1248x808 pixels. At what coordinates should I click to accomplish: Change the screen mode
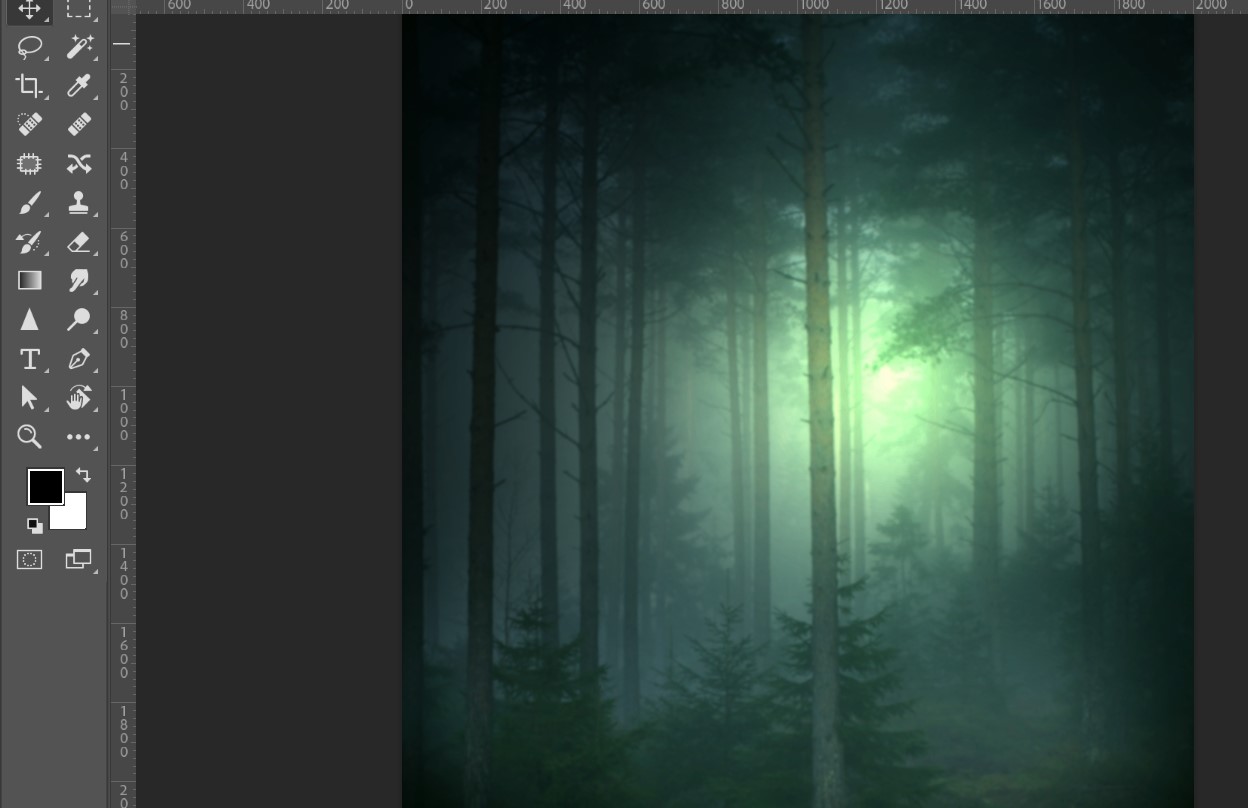coord(78,560)
